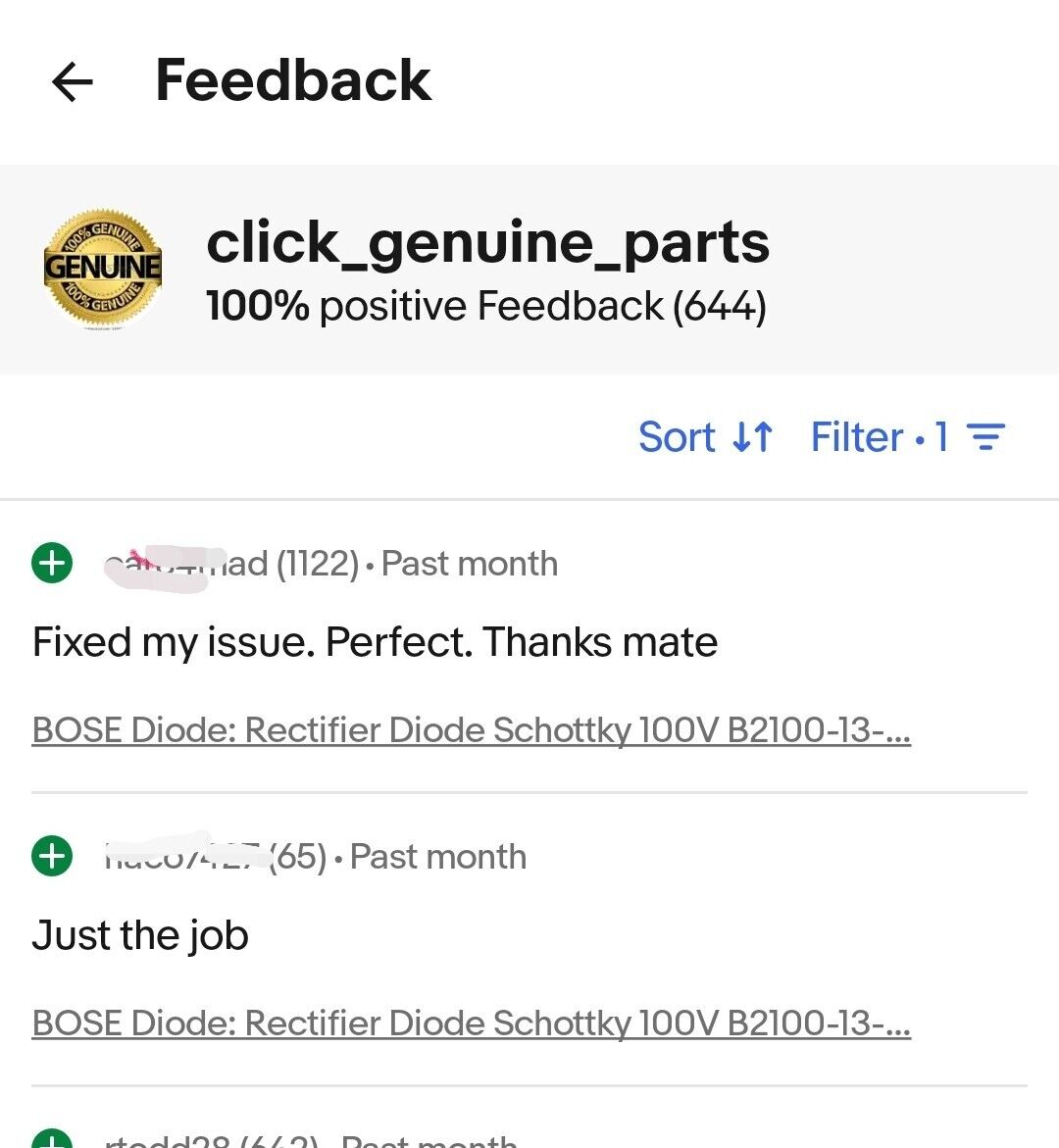Open the Sort options

pos(705,437)
